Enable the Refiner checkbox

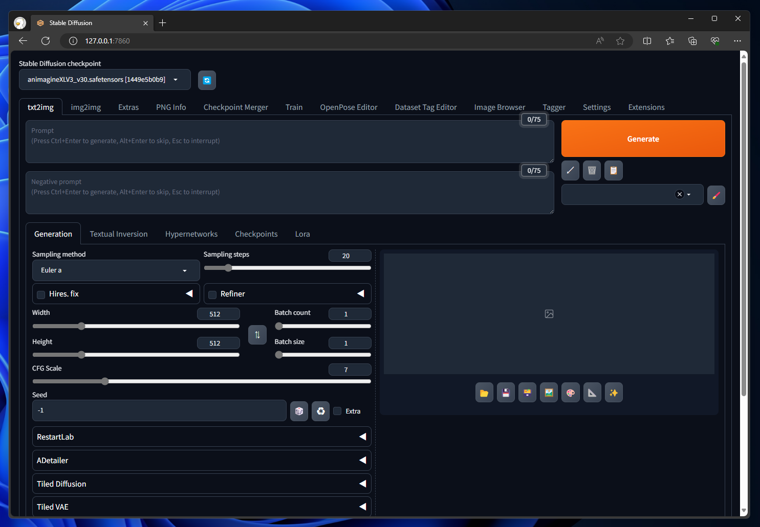tap(212, 294)
